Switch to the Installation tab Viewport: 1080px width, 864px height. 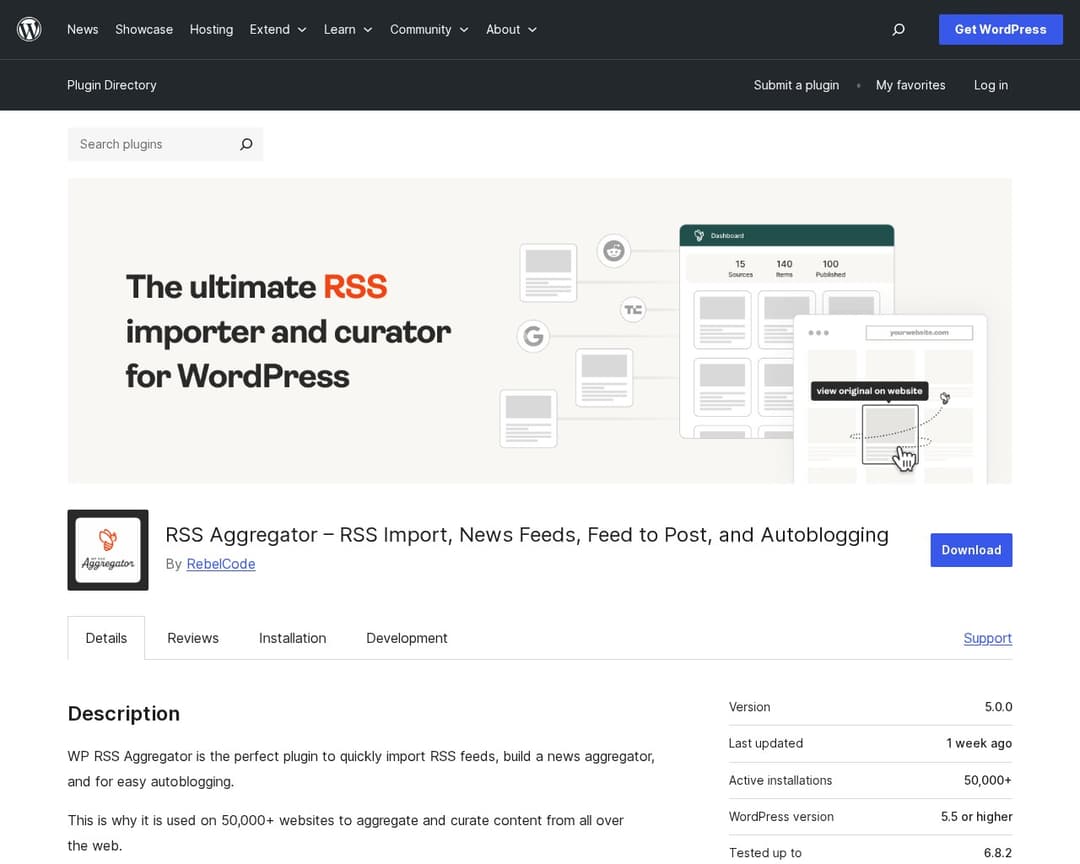pyautogui.click(x=292, y=637)
